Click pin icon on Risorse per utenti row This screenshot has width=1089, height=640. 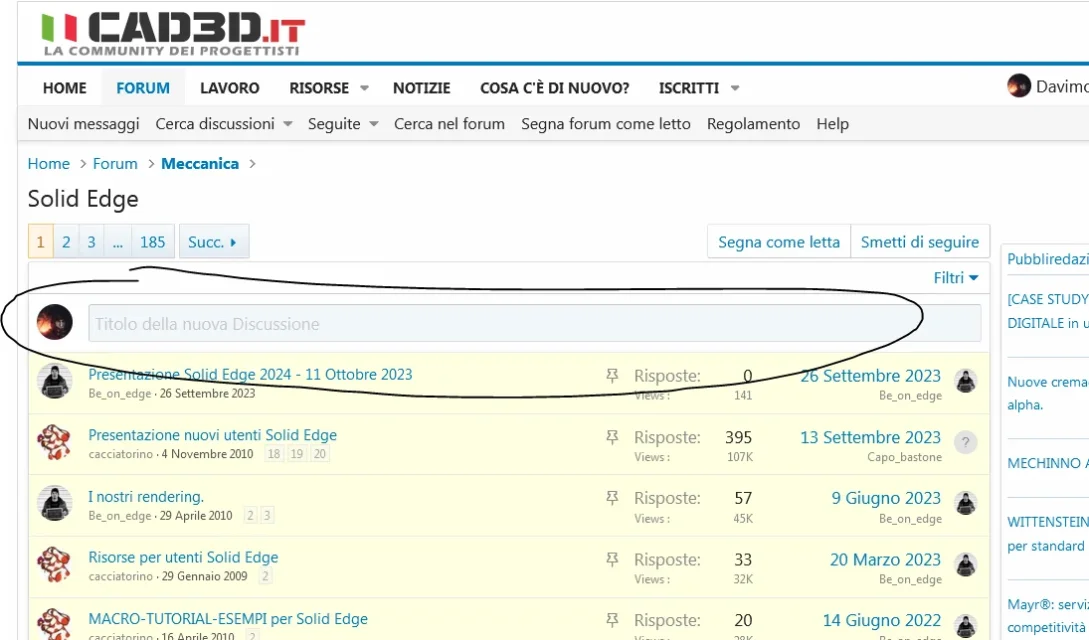point(612,559)
